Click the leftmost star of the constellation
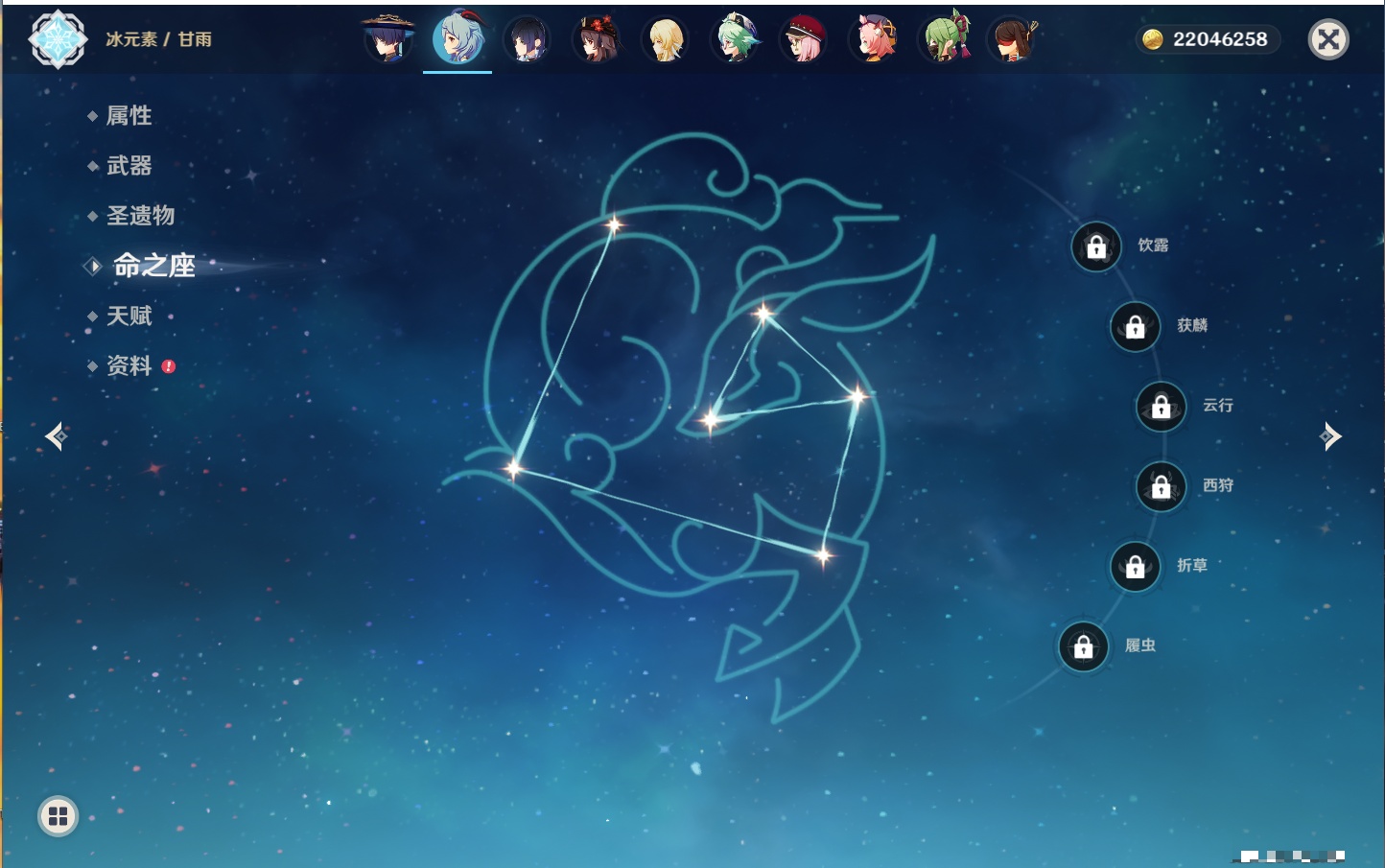 click(514, 469)
